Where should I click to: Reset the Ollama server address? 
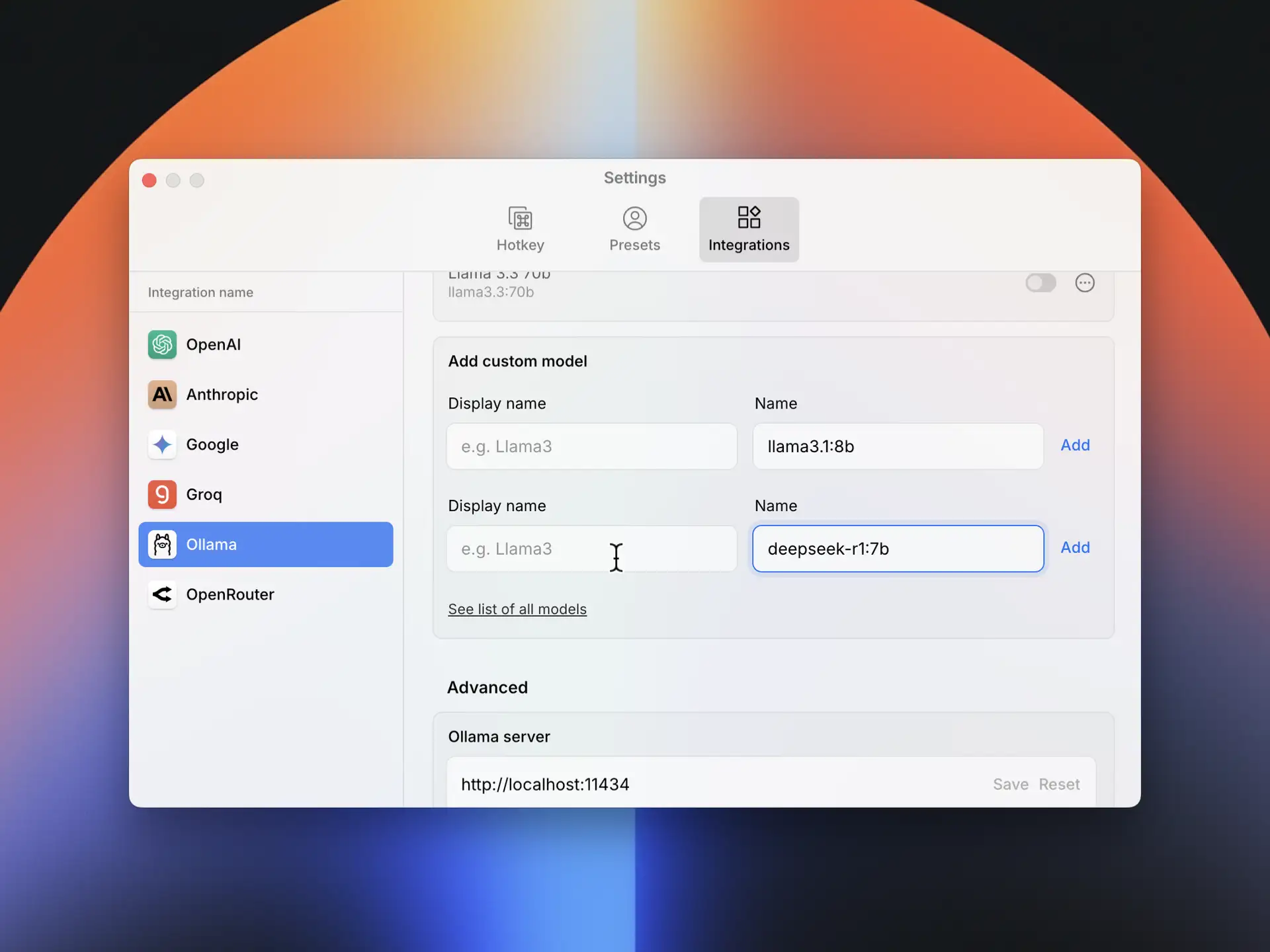click(1059, 784)
